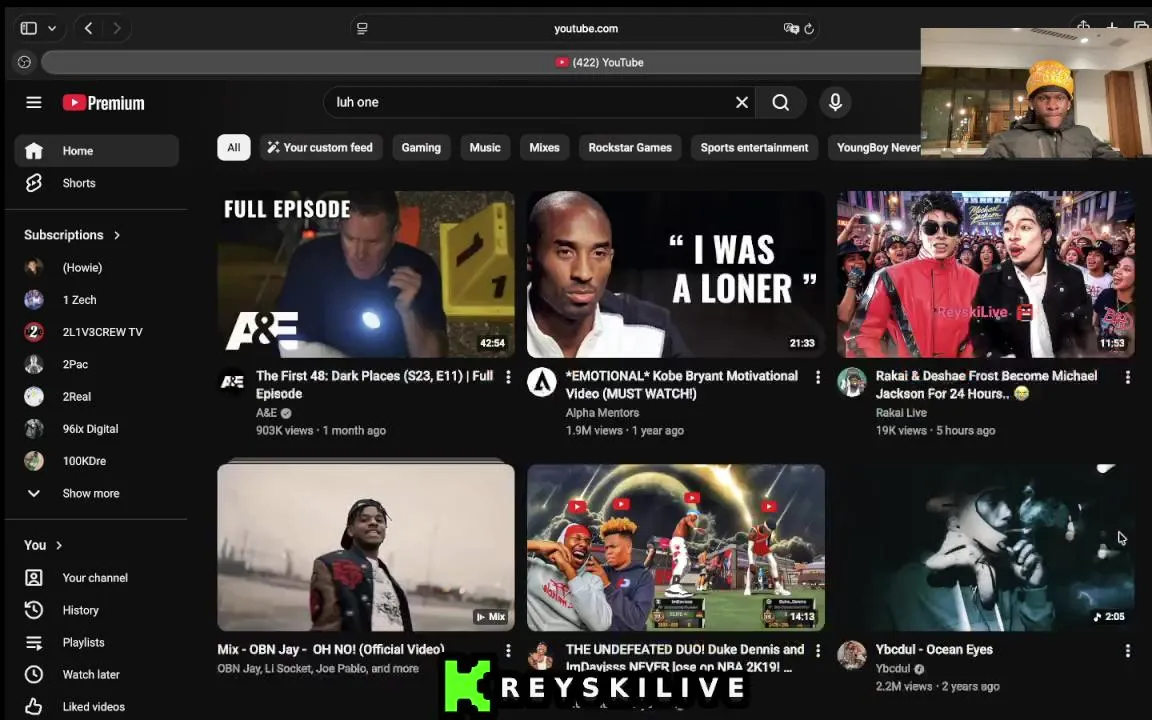Viewport: 1152px width, 720px height.
Task: Open Your channel in the sidebar
Action: point(96,578)
